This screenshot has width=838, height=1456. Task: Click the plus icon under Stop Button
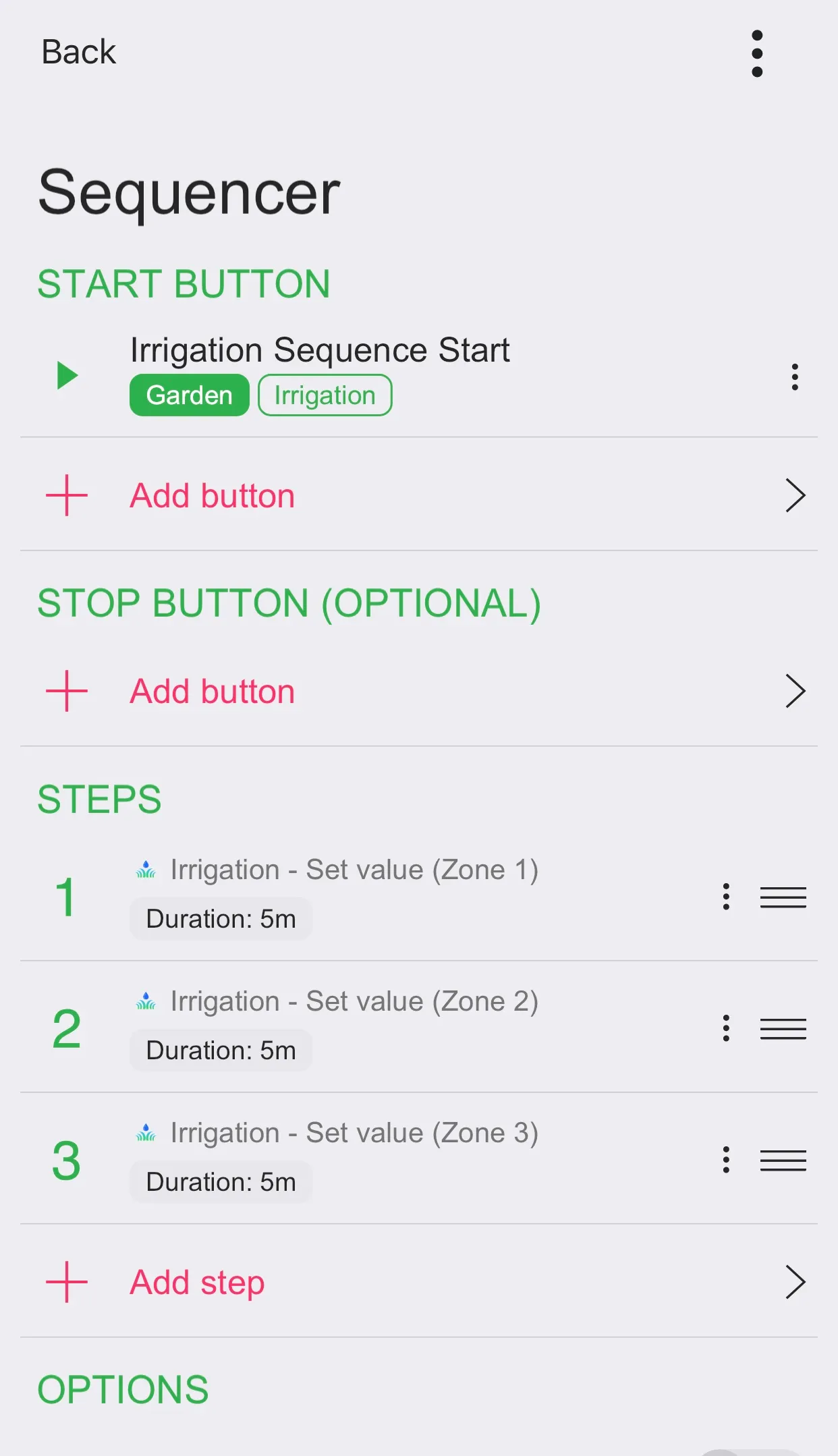pyautogui.click(x=67, y=691)
